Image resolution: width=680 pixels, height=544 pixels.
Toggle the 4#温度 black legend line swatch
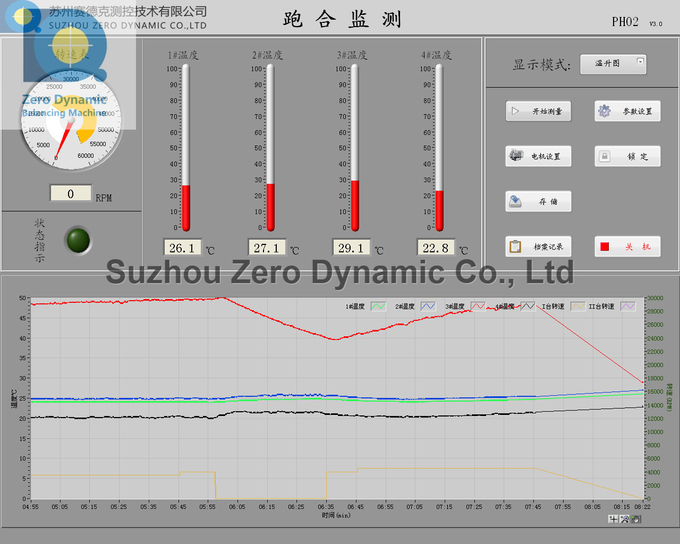click(526, 307)
